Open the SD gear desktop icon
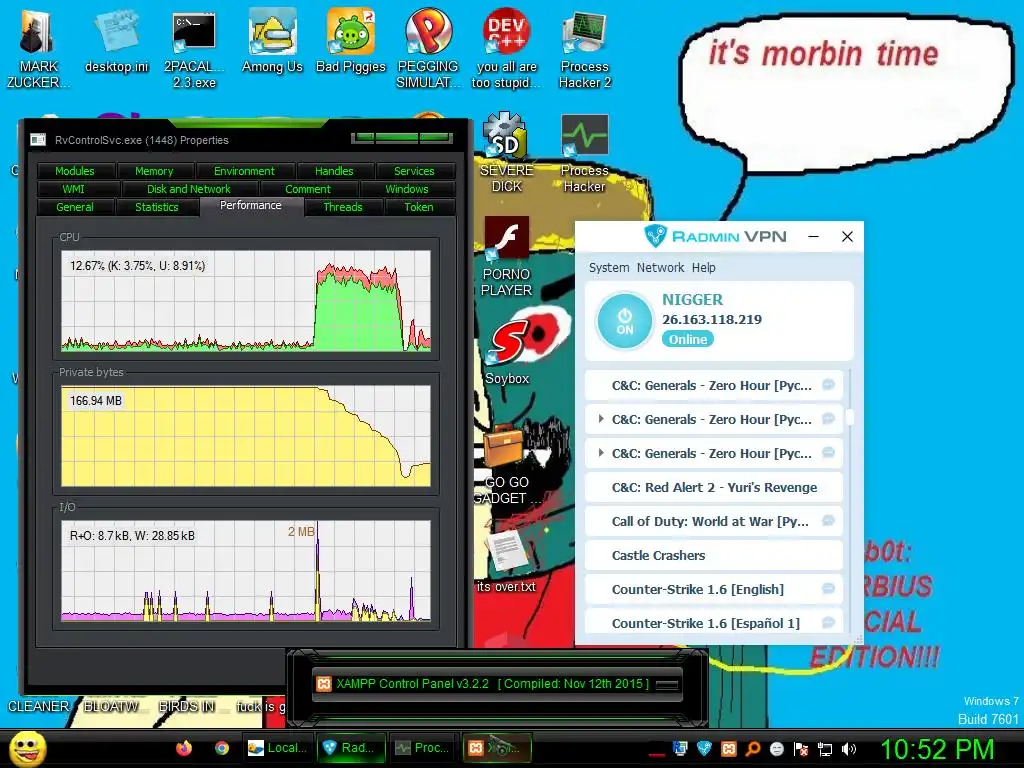 point(506,153)
